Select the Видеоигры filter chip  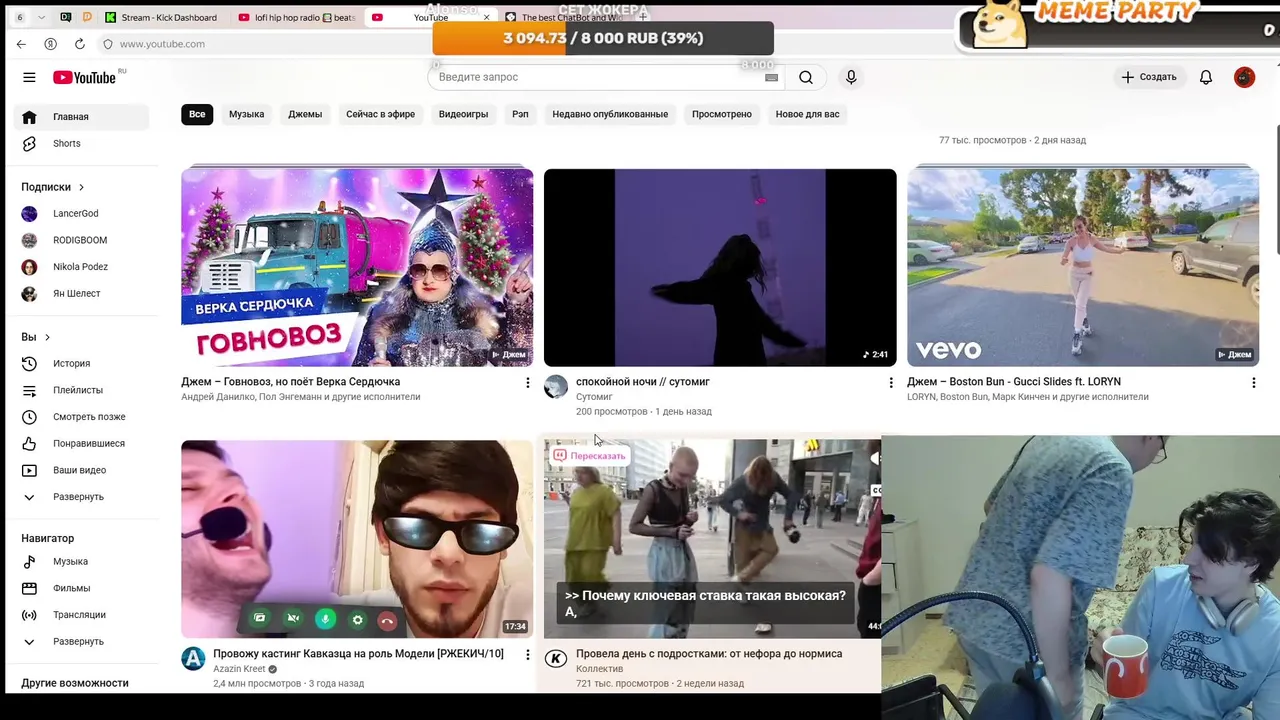pos(463,114)
